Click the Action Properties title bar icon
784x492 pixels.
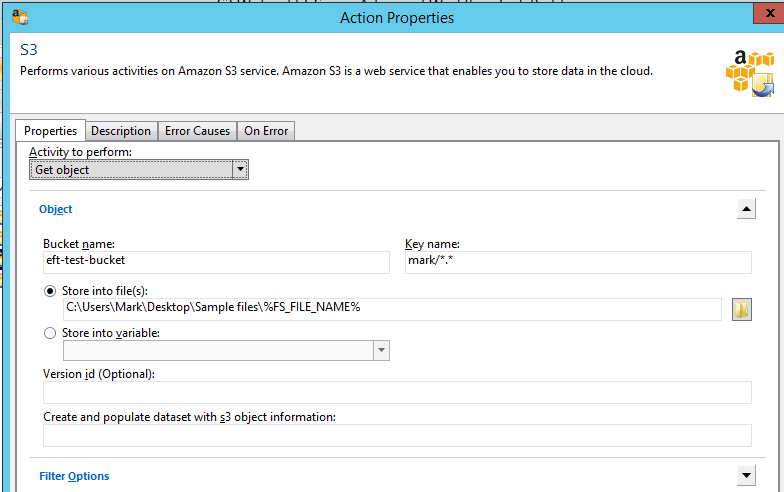click(x=19, y=17)
